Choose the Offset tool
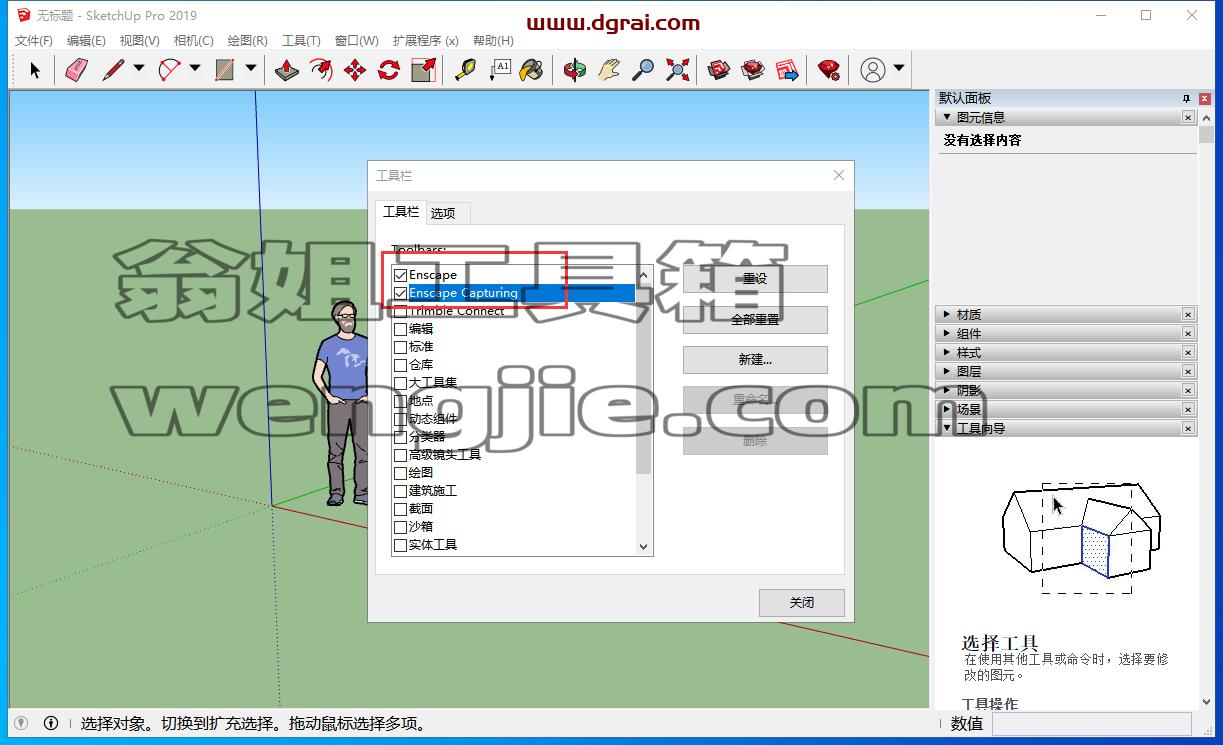1223x745 pixels. (x=321, y=70)
